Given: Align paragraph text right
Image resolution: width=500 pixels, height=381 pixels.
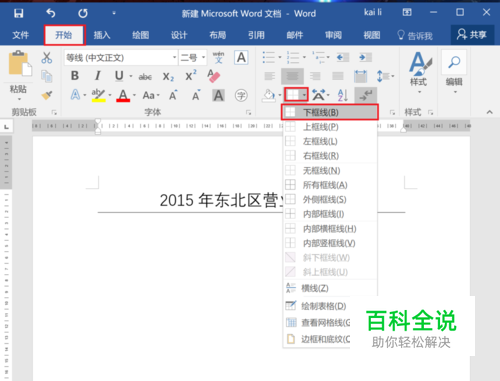Looking at the screenshot, I should [x=315, y=76].
